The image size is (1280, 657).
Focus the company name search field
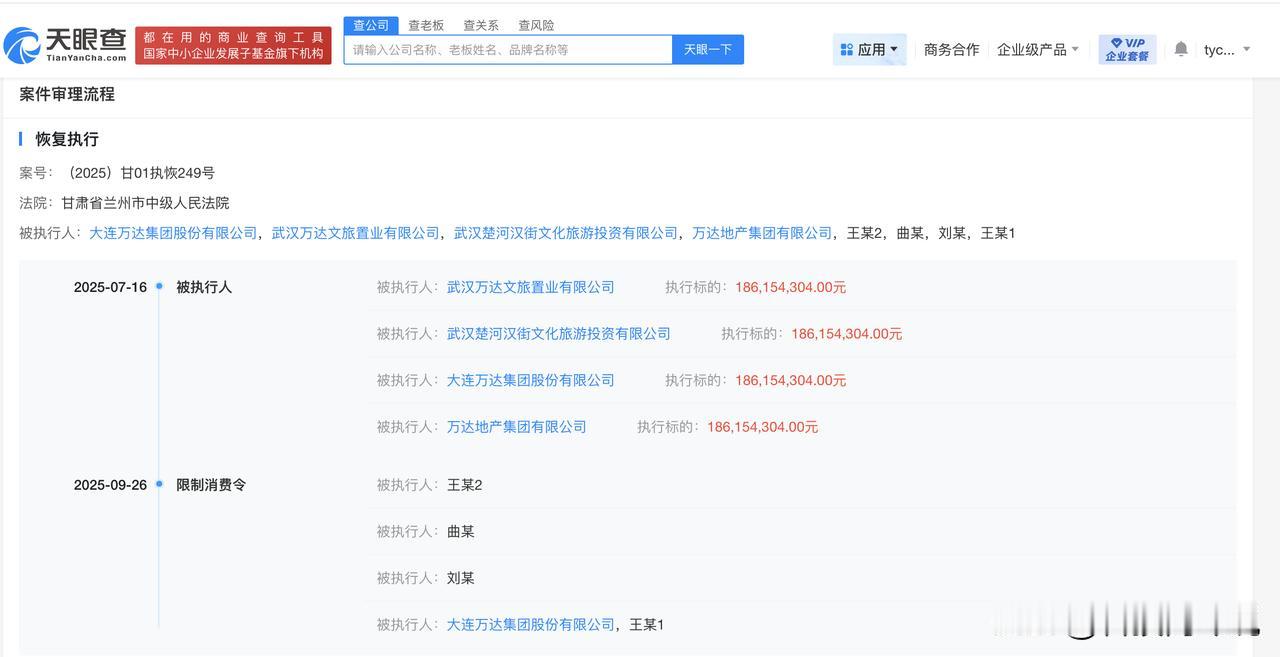click(x=508, y=49)
